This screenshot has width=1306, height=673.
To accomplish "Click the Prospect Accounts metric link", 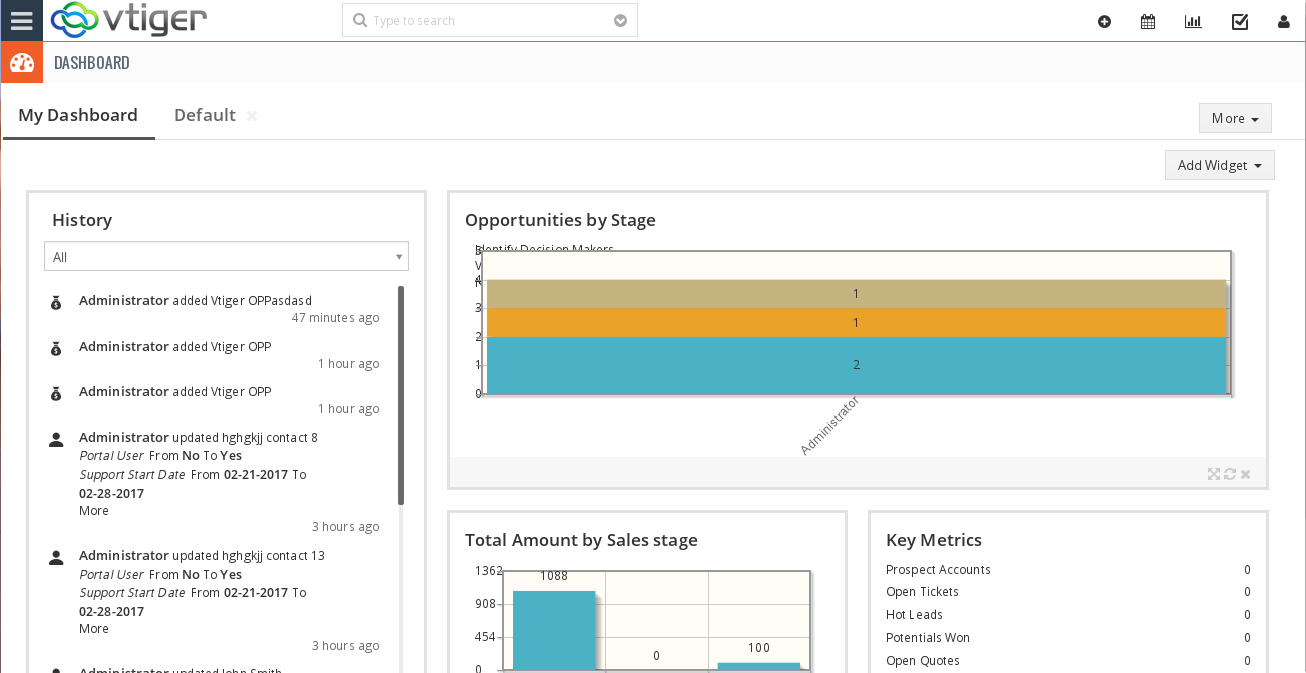I will pos(938,570).
